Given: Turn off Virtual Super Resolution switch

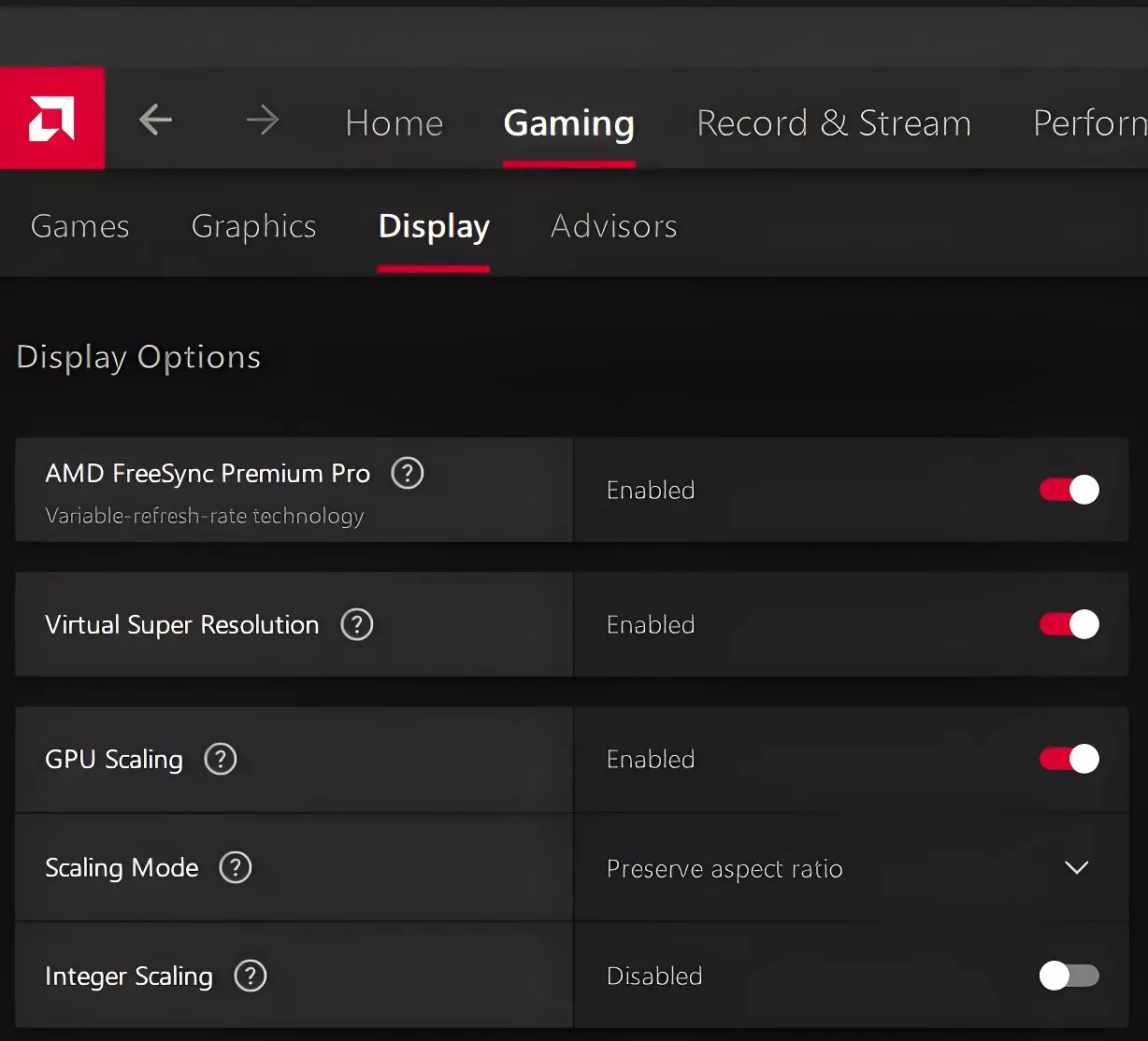Looking at the screenshot, I should click(x=1069, y=624).
